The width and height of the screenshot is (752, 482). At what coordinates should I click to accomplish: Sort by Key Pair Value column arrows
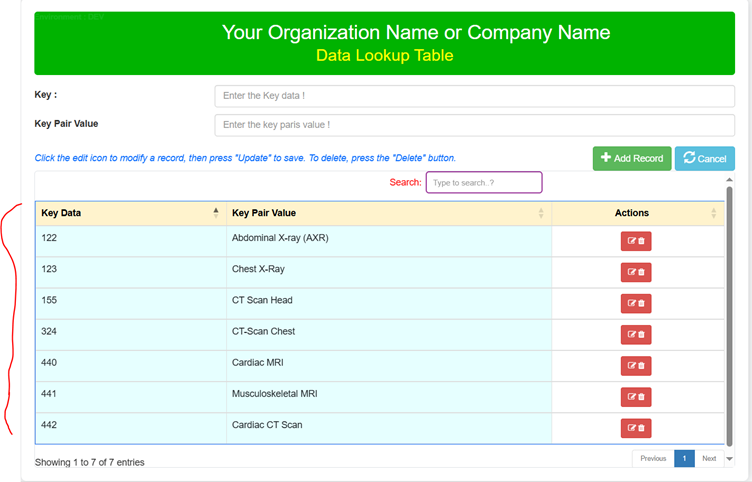click(x=541, y=213)
